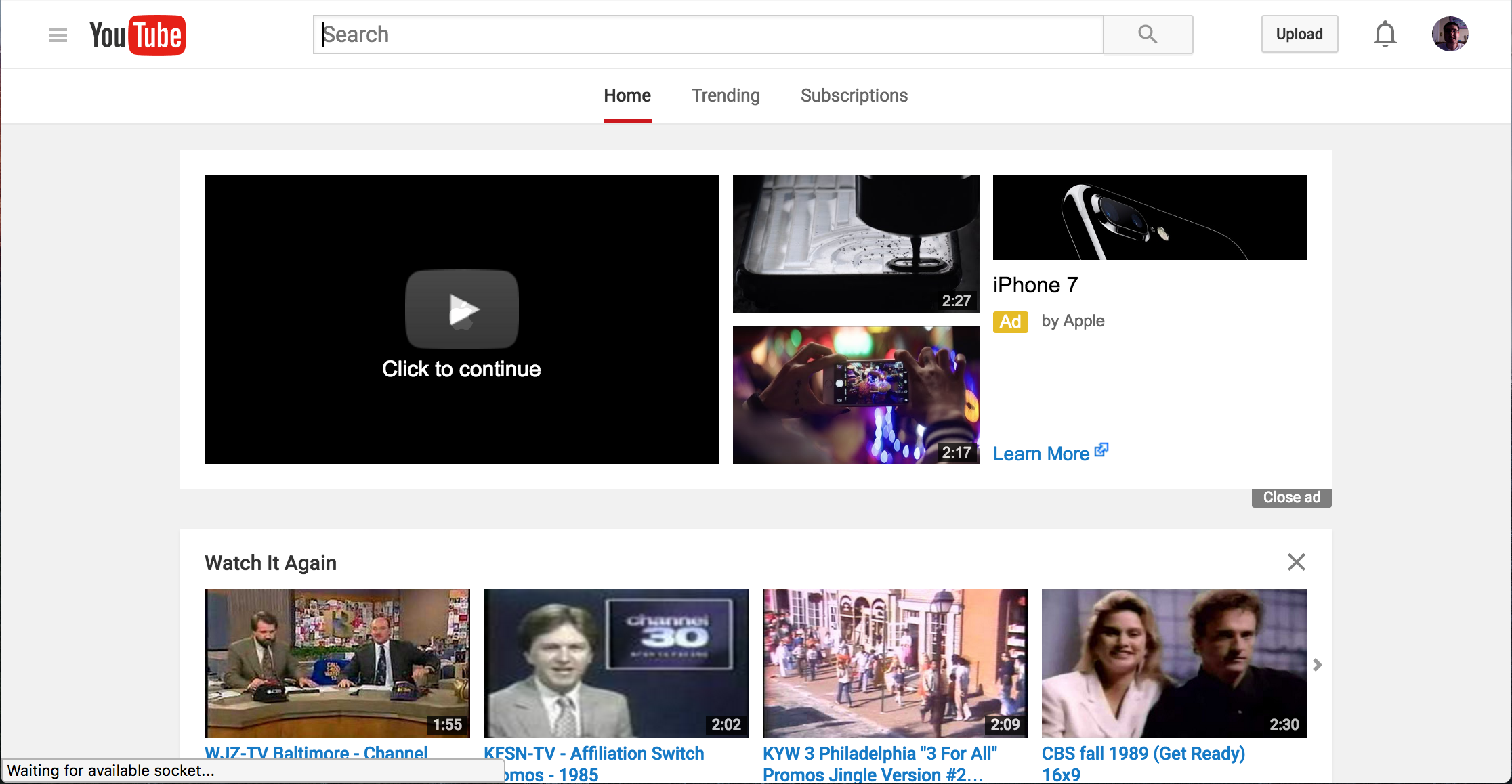Open the 2:17 concert phone ad thumbnail
The width and height of the screenshot is (1512, 784).
[856, 395]
